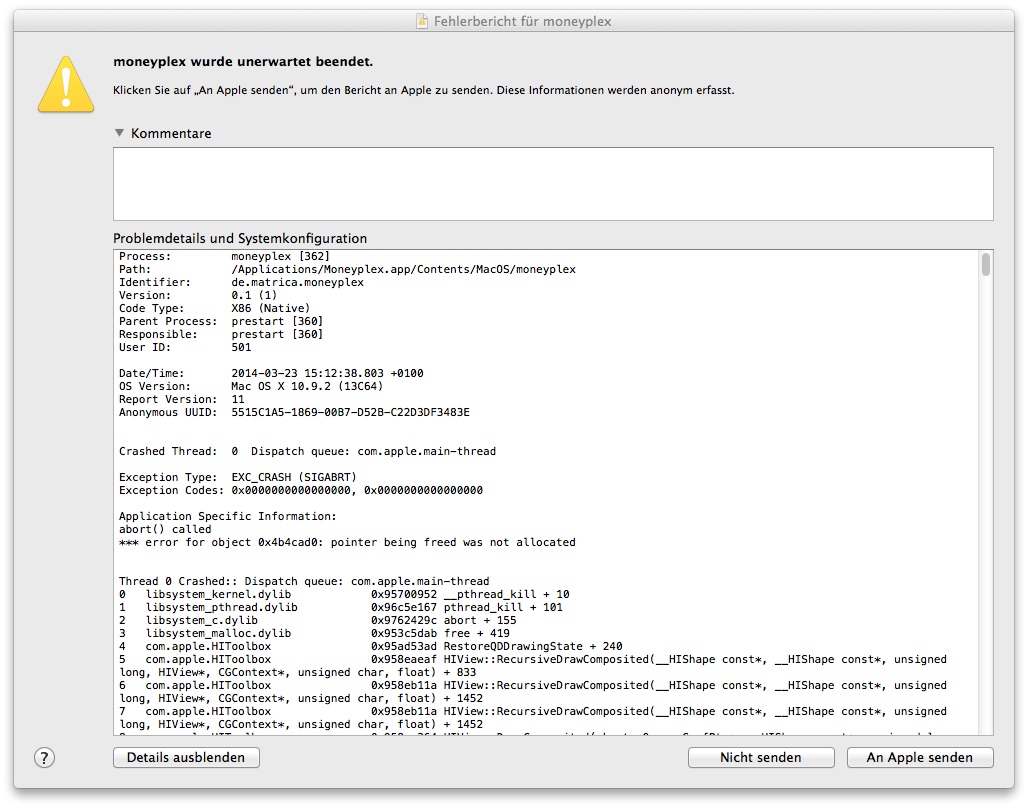Click the 'abort() called' line

(x=165, y=529)
